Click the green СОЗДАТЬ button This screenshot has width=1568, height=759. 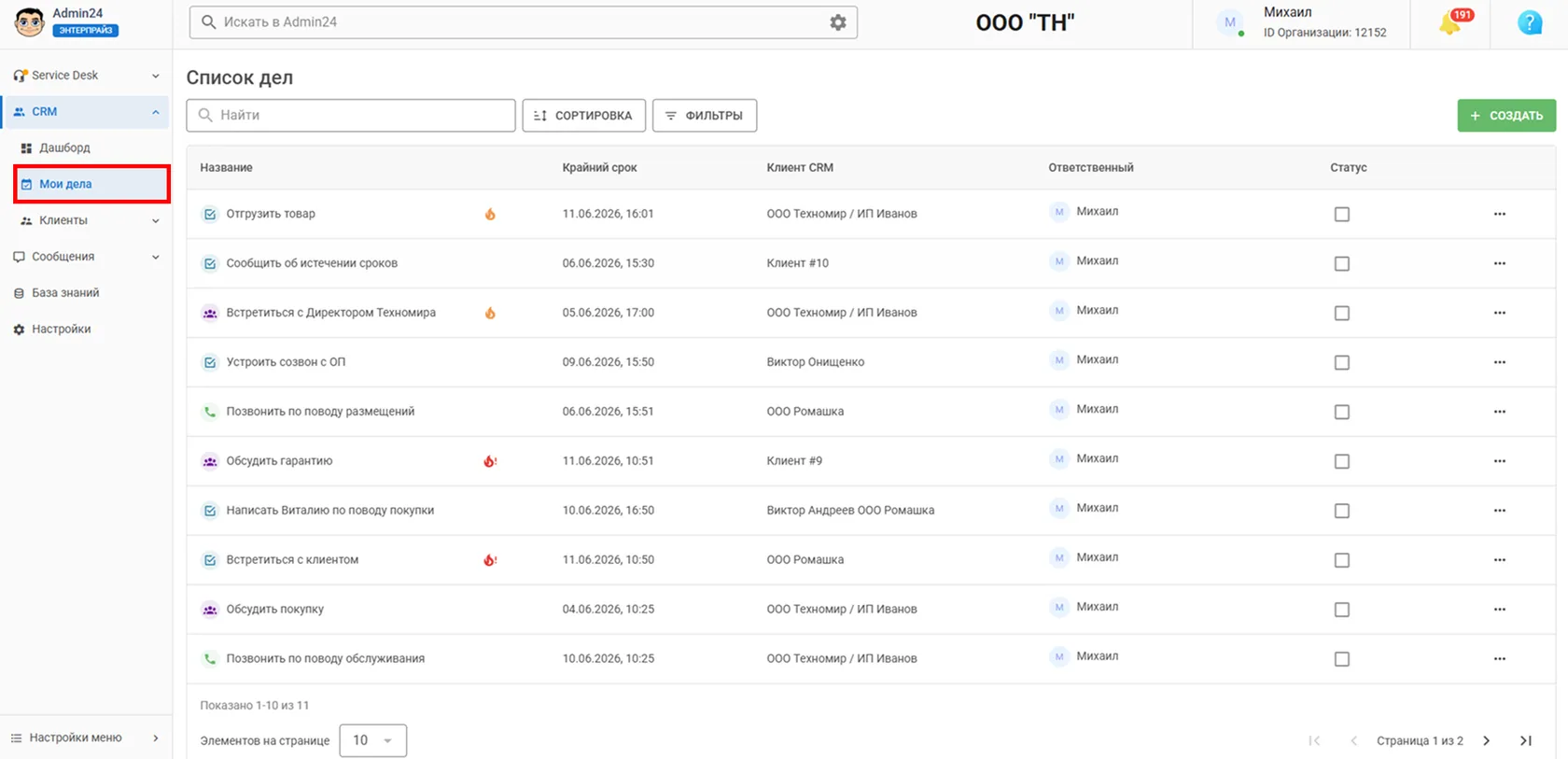[x=1506, y=116]
